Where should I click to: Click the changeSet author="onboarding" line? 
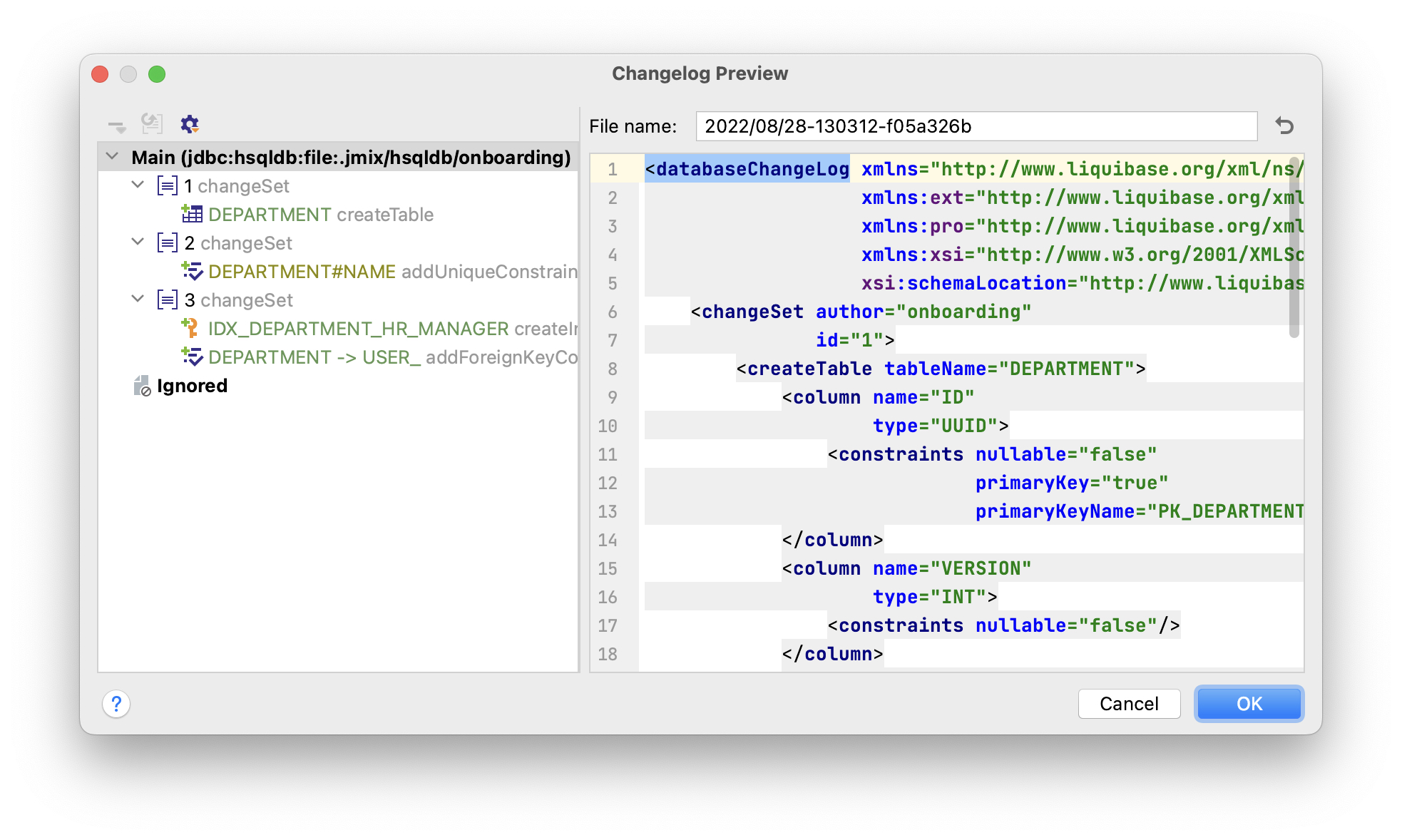point(861,312)
